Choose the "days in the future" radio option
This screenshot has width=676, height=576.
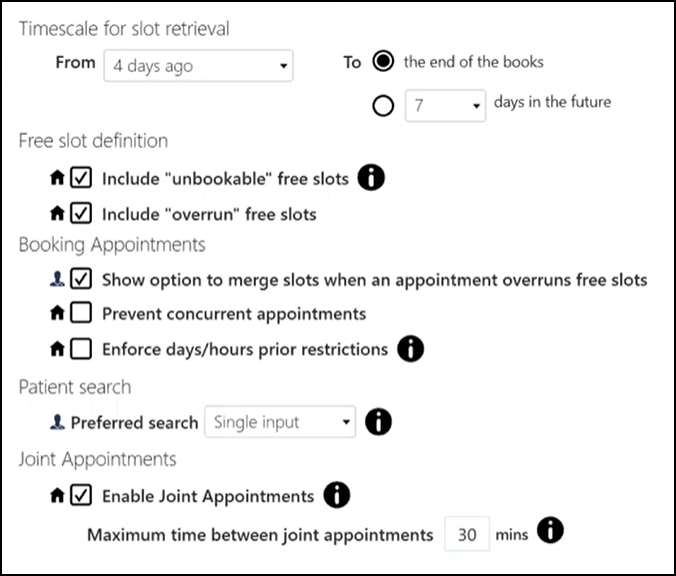[x=382, y=104]
